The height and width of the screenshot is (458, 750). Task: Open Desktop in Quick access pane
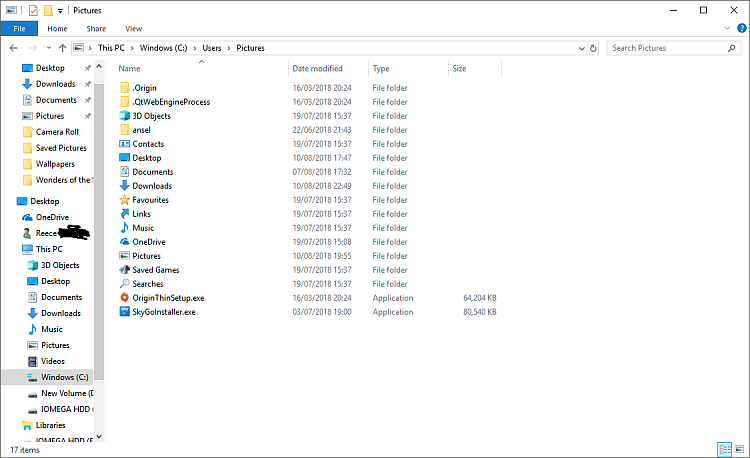point(50,68)
